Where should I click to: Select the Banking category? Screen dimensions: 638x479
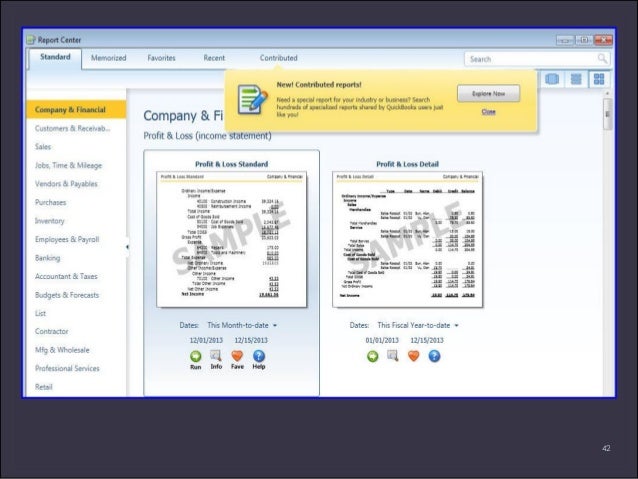coord(47,258)
